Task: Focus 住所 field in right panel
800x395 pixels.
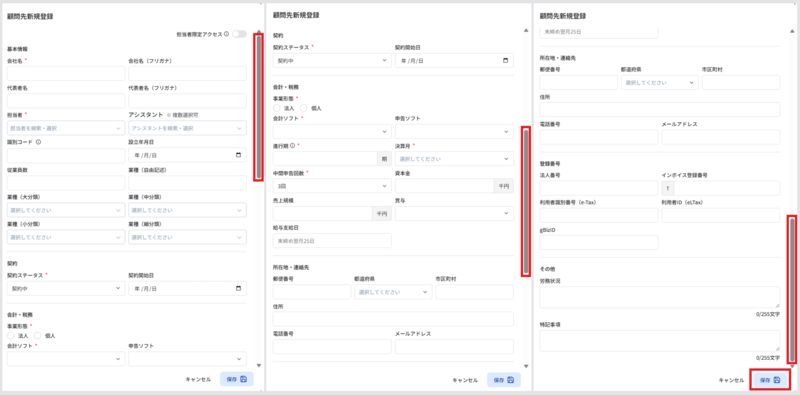Action: coord(659,109)
